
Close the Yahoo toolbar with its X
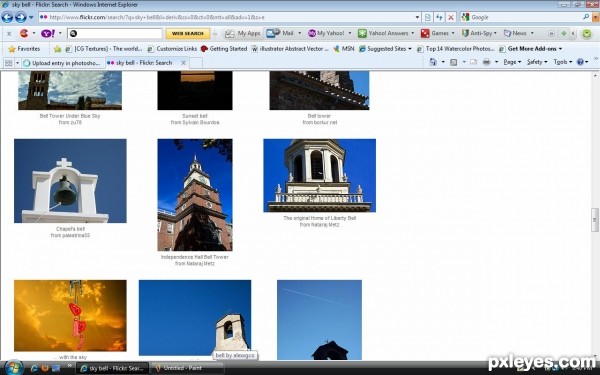[9, 34]
